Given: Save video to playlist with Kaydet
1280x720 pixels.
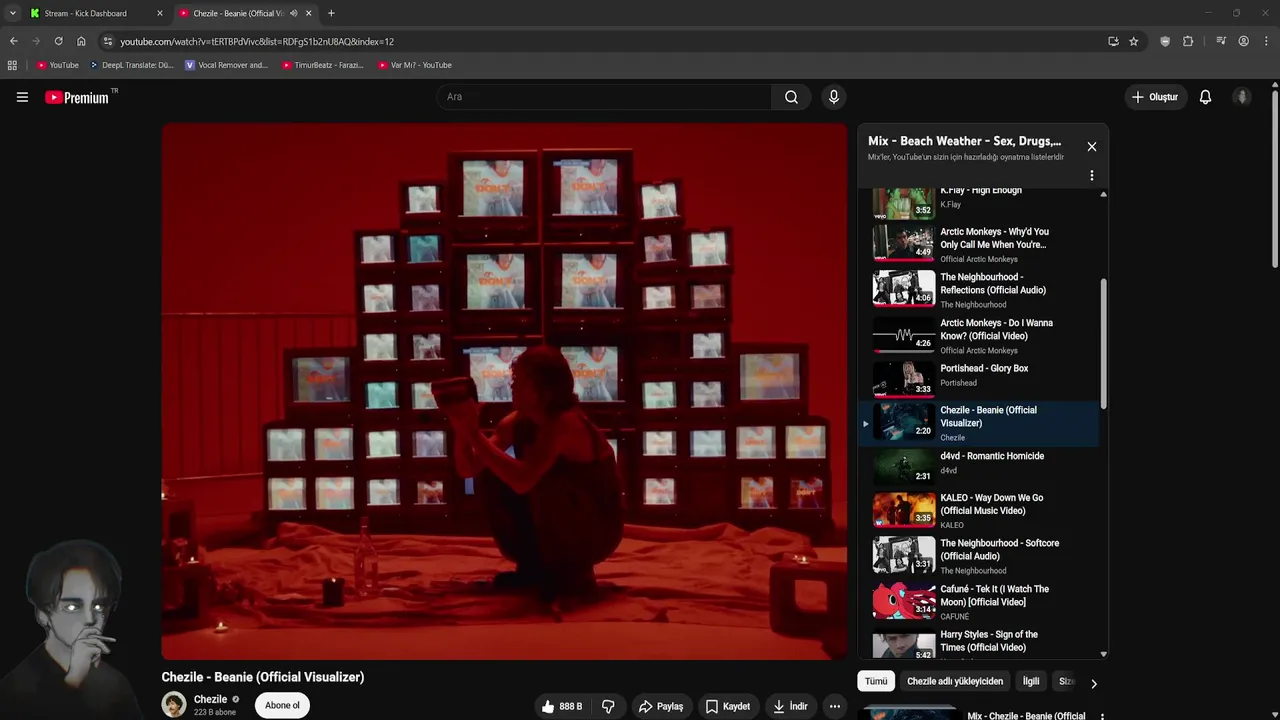Looking at the screenshot, I should click(727, 706).
